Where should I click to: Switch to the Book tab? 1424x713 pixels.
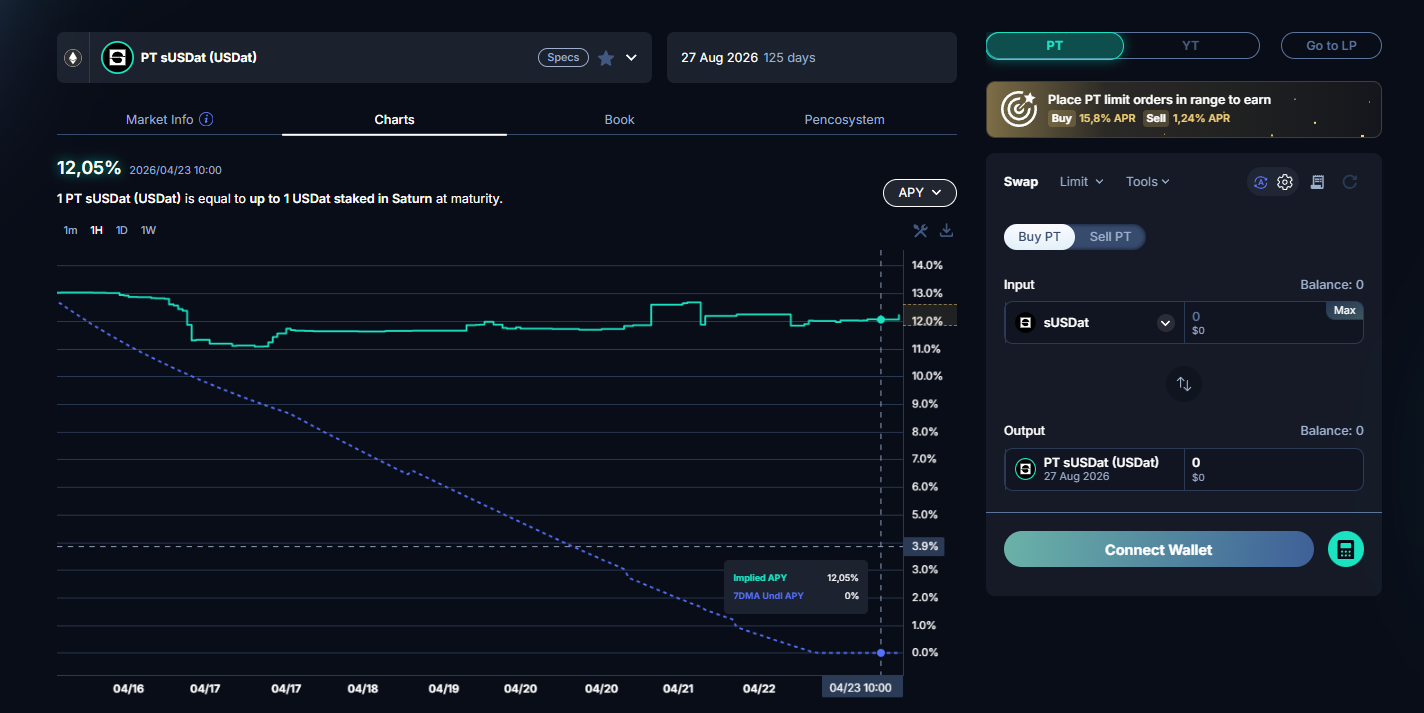[619, 119]
